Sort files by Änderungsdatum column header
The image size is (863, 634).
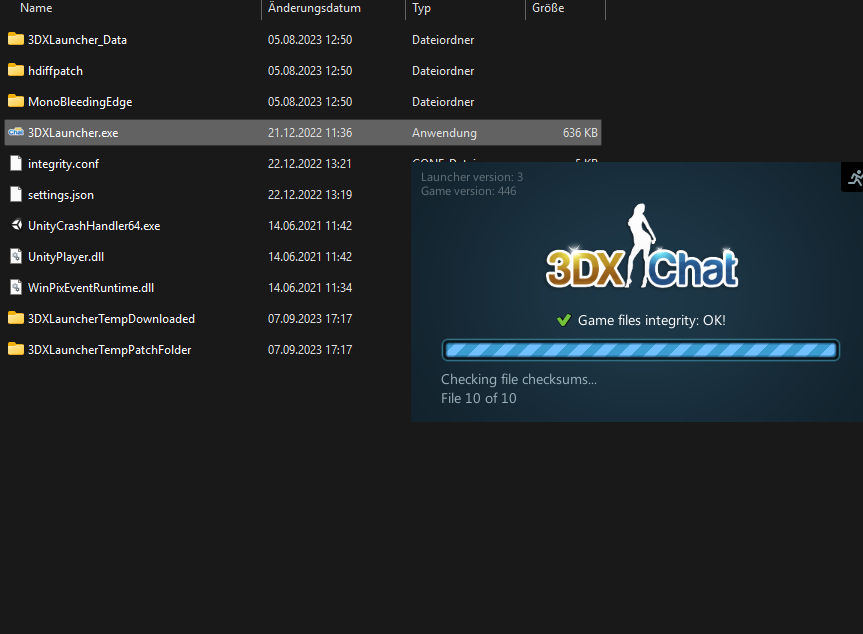pyautogui.click(x=314, y=8)
